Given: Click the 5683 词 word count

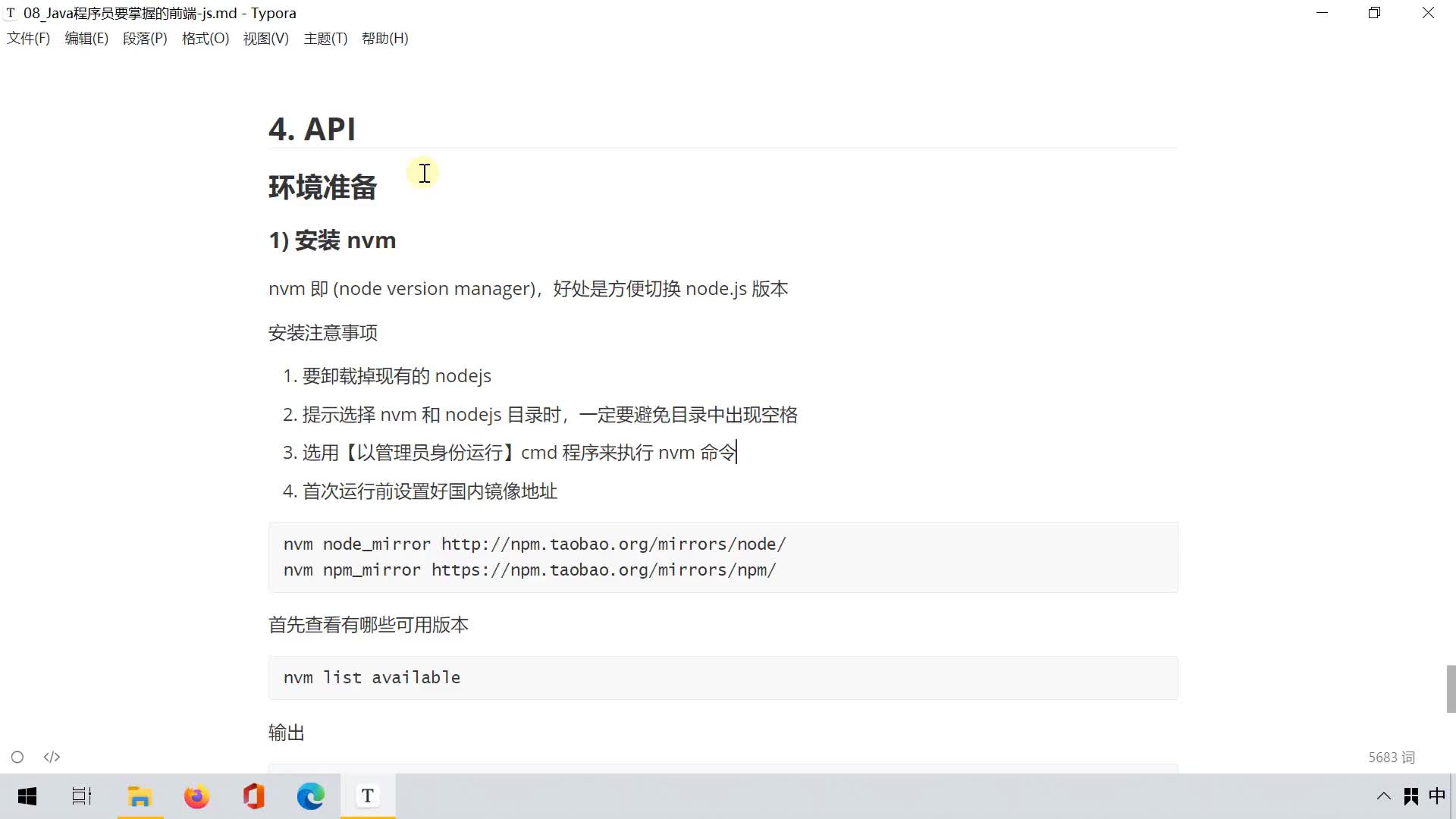Looking at the screenshot, I should pyautogui.click(x=1392, y=758).
